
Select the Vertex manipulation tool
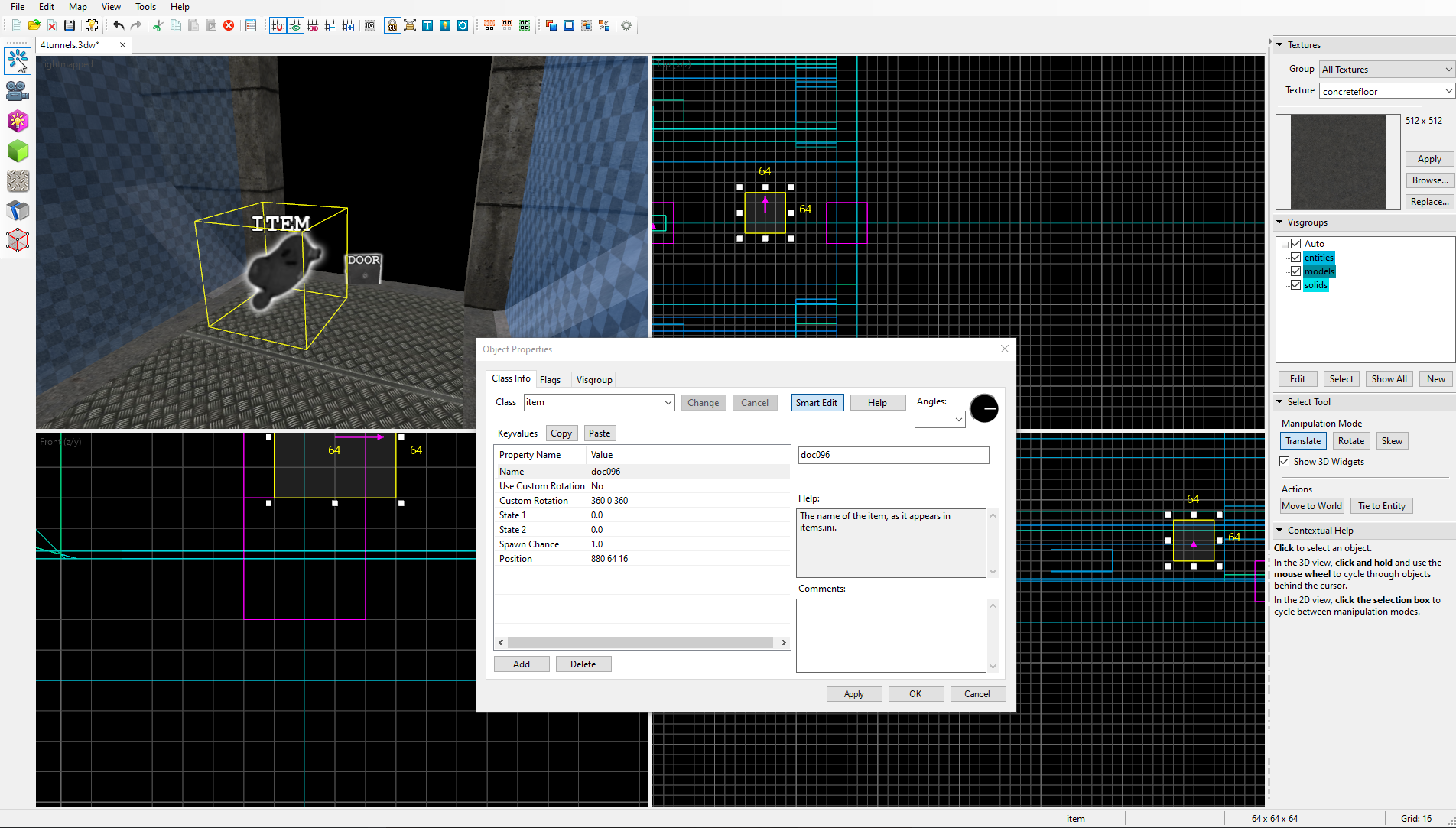tap(17, 241)
